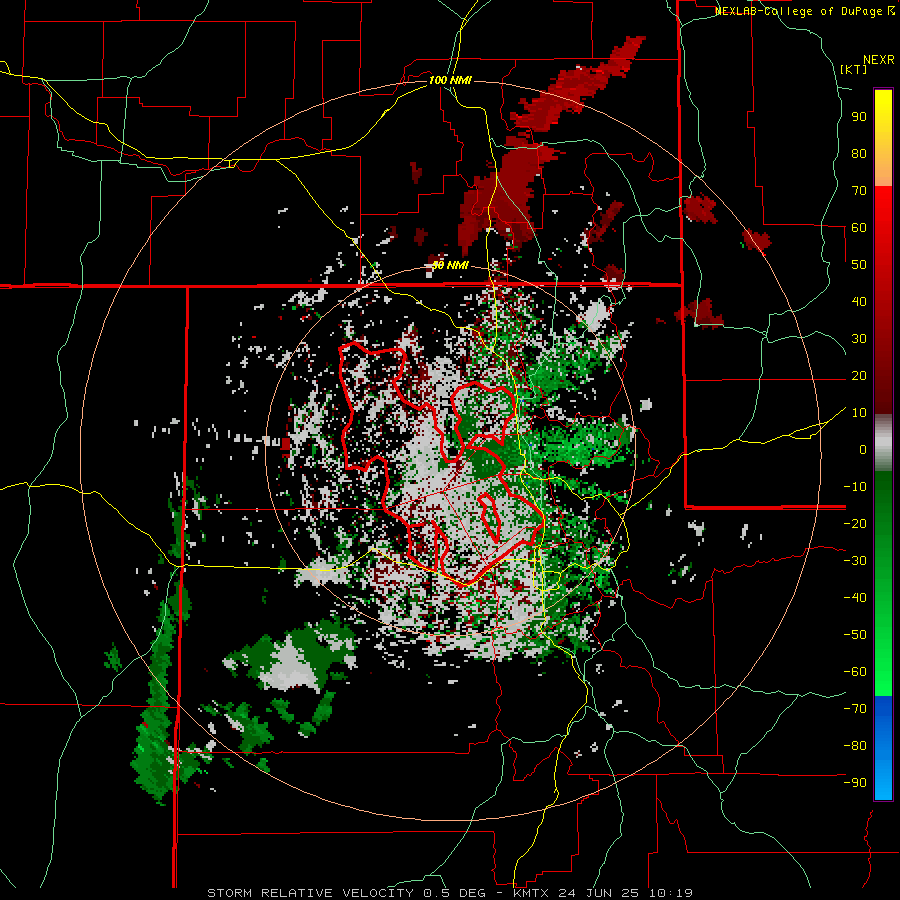
Task: Click the -30 scale label
Action: pos(855,561)
